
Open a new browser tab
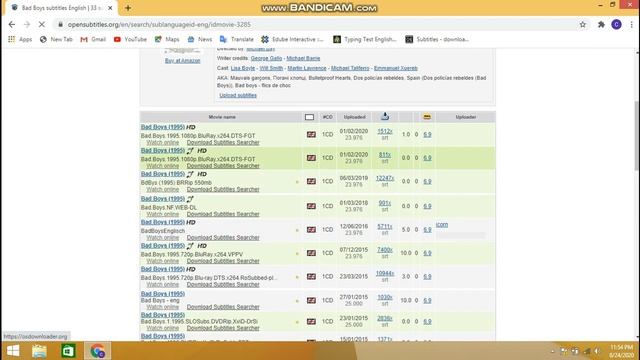click(x=128, y=8)
